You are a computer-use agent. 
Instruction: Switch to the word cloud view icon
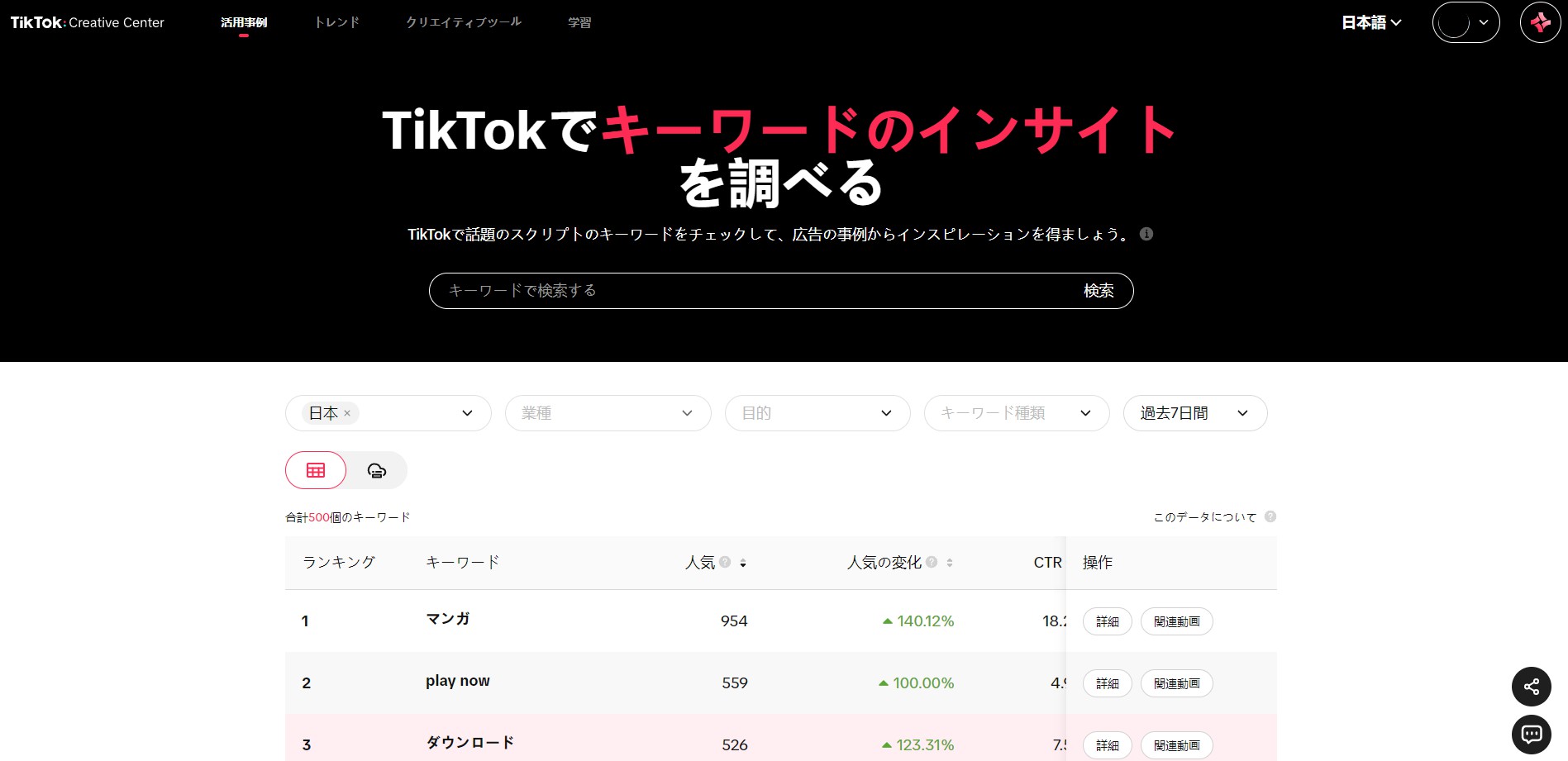click(x=376, y=469)
